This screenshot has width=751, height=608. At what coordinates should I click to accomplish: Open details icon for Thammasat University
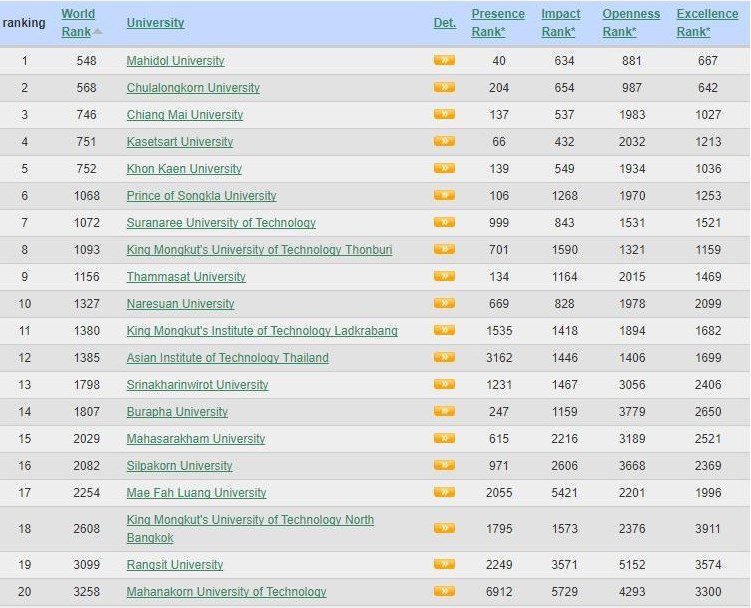[444, 276]
